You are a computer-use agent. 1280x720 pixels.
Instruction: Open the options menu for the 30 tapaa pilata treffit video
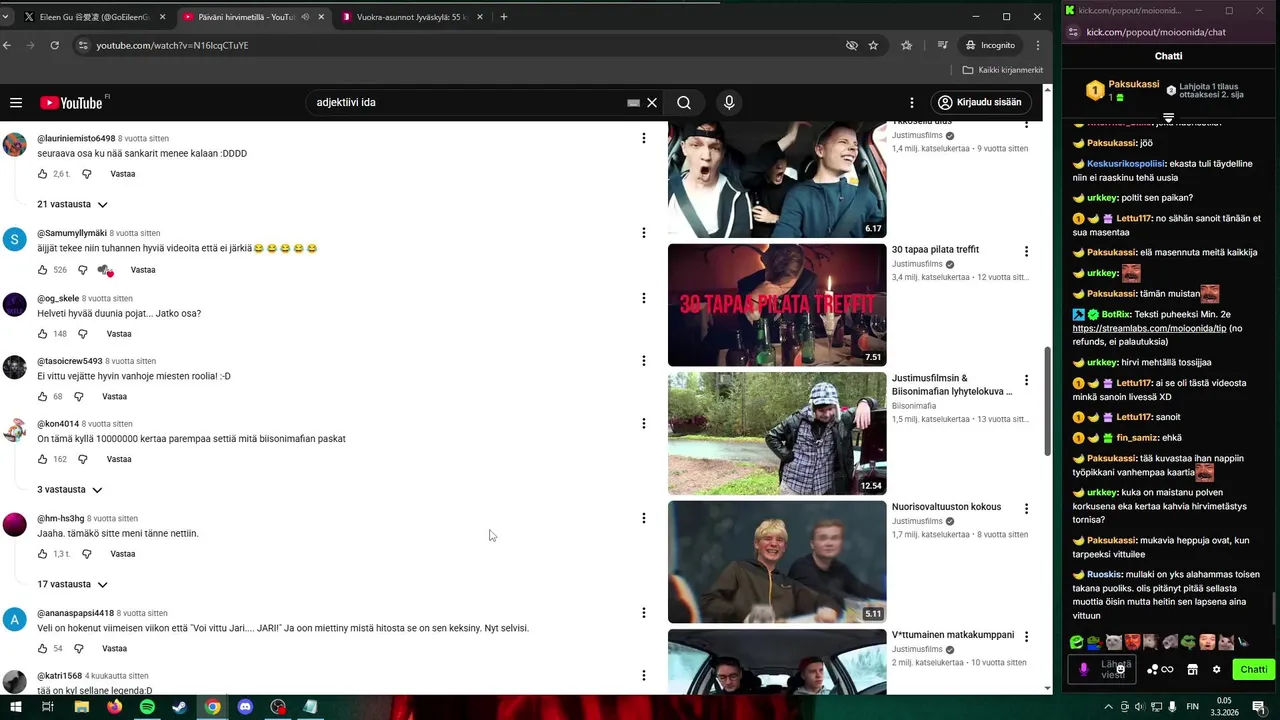click(1026, 251)
